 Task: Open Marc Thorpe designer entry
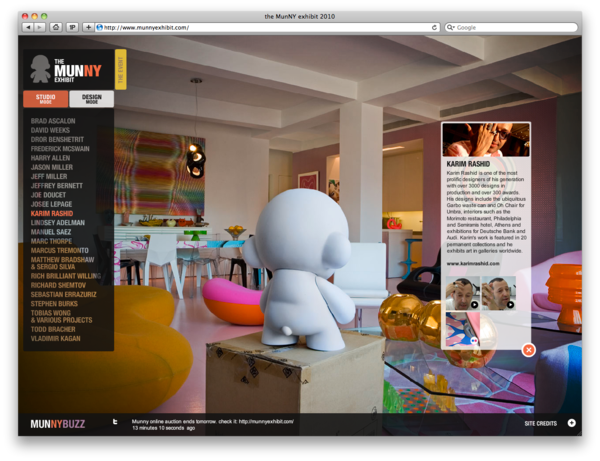51,241
